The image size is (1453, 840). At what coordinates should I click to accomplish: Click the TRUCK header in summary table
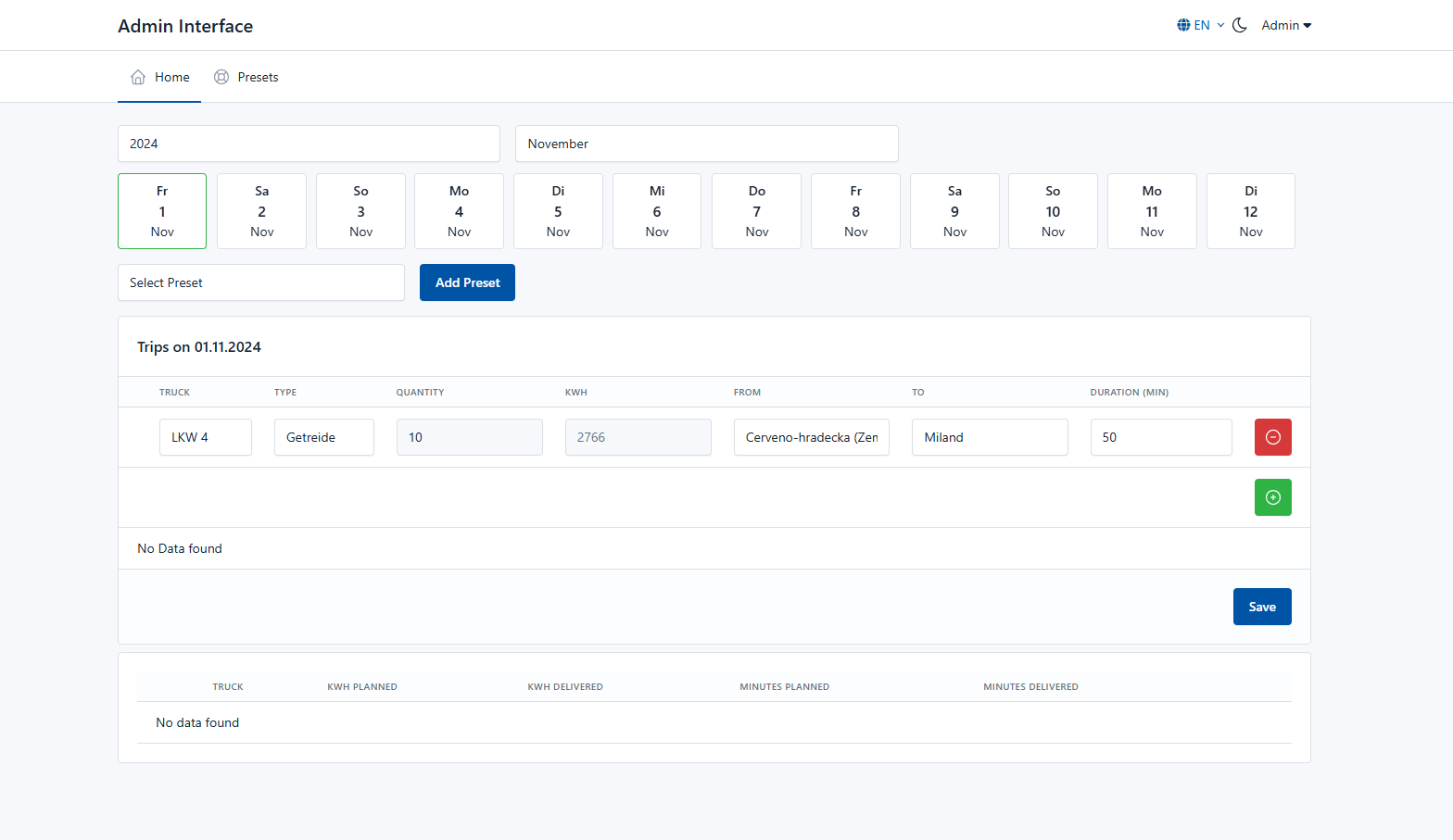(x=228, y=687)
